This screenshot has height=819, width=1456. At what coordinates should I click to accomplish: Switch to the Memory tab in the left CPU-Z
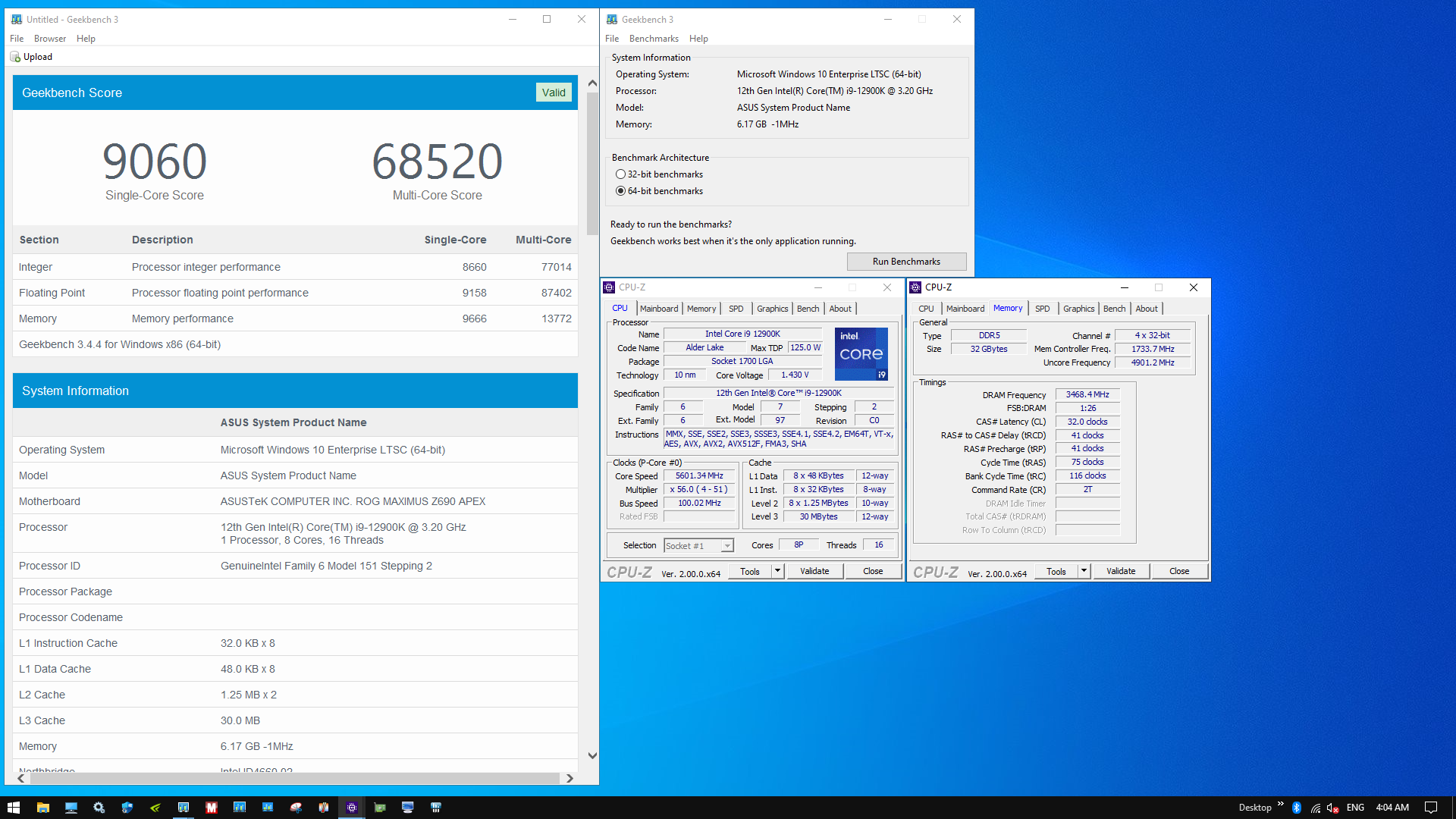701,309
